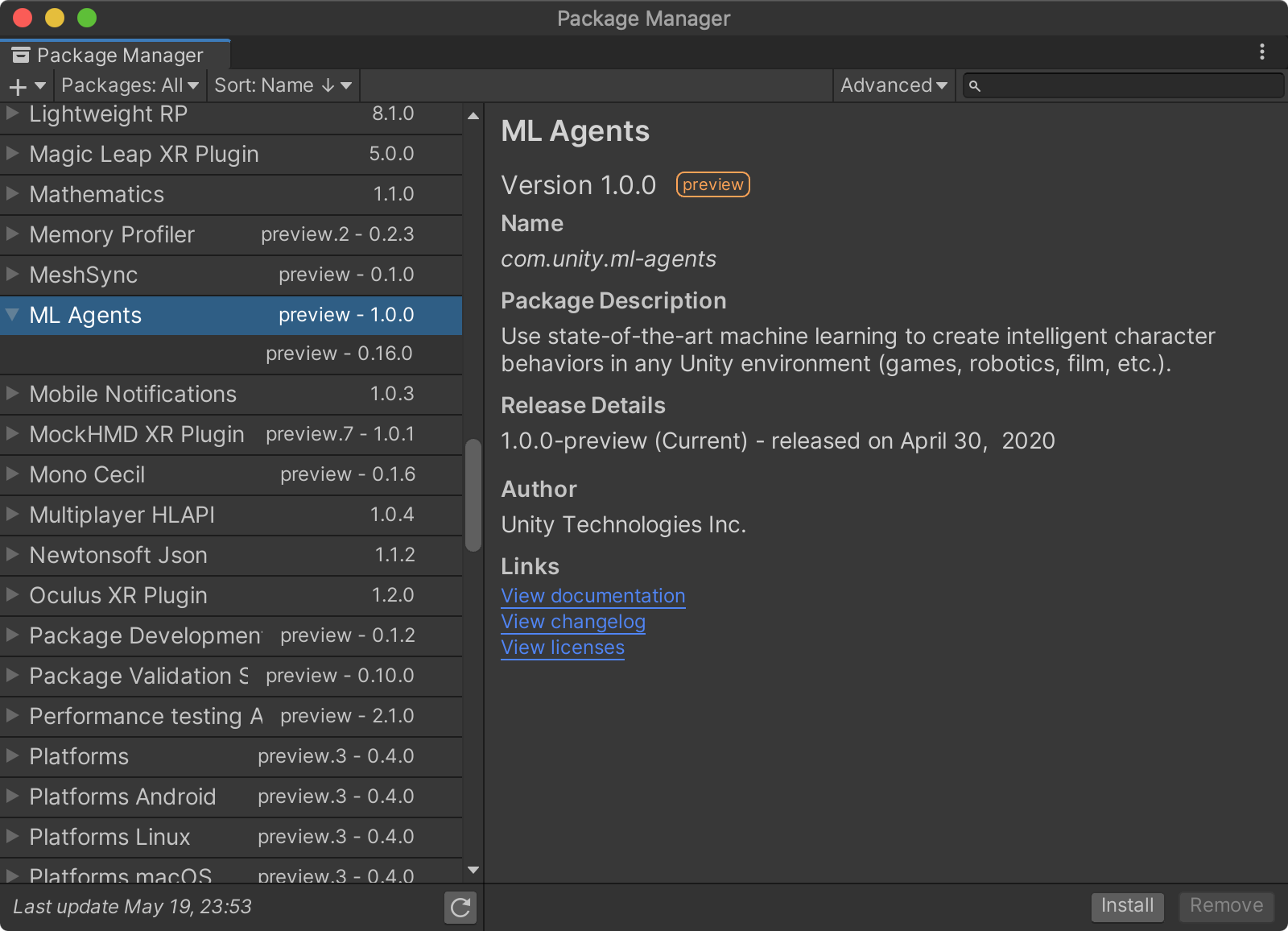
Task: Select the Performance testing API row
Action: tap(231, 716)
